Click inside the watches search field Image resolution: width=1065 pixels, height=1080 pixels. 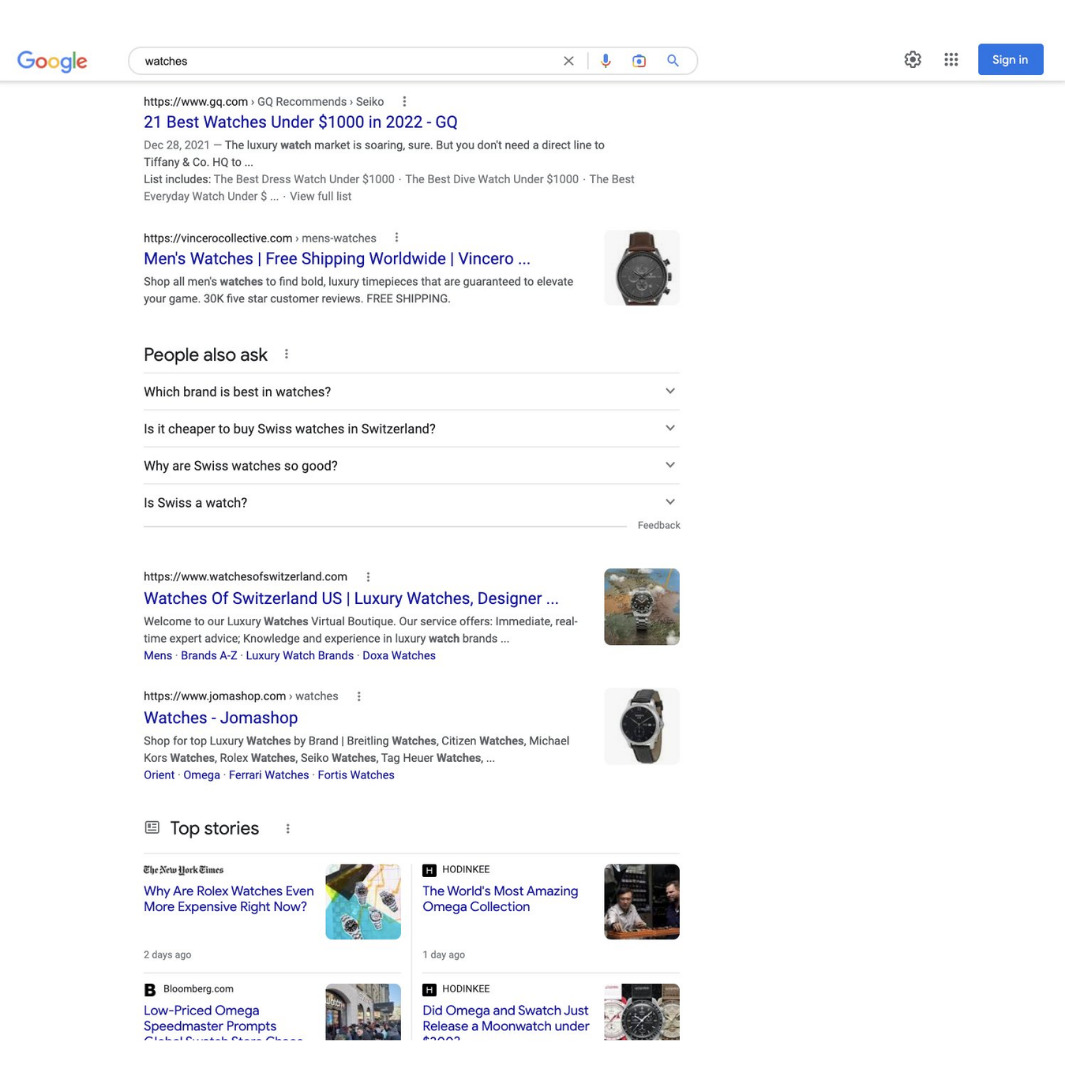[x=340, y=61]
